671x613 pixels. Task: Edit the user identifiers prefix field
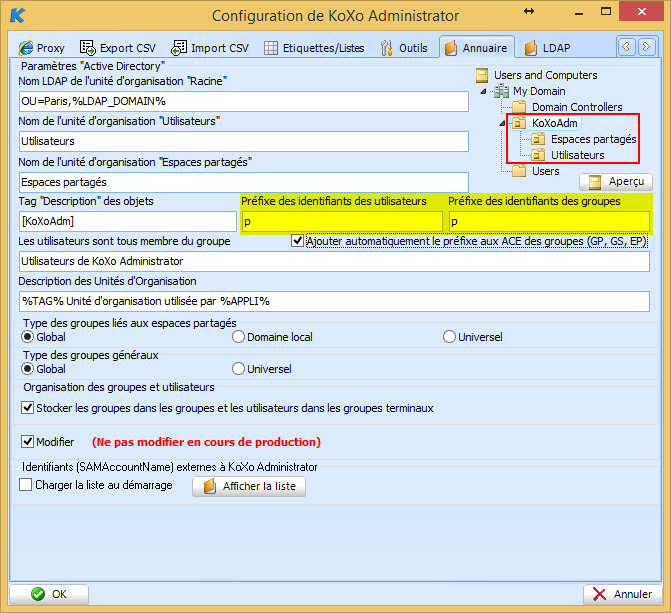[x=341, y=222]
